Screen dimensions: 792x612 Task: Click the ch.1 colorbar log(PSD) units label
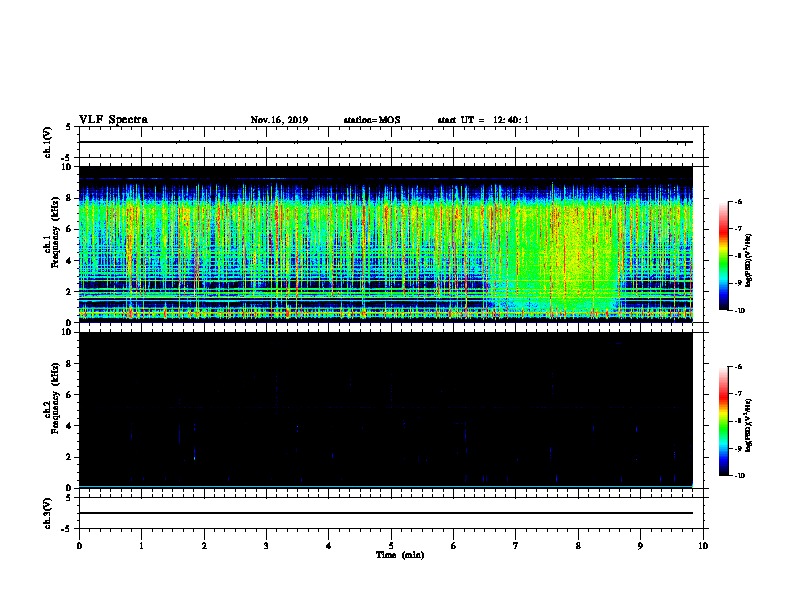pos(749,261)
